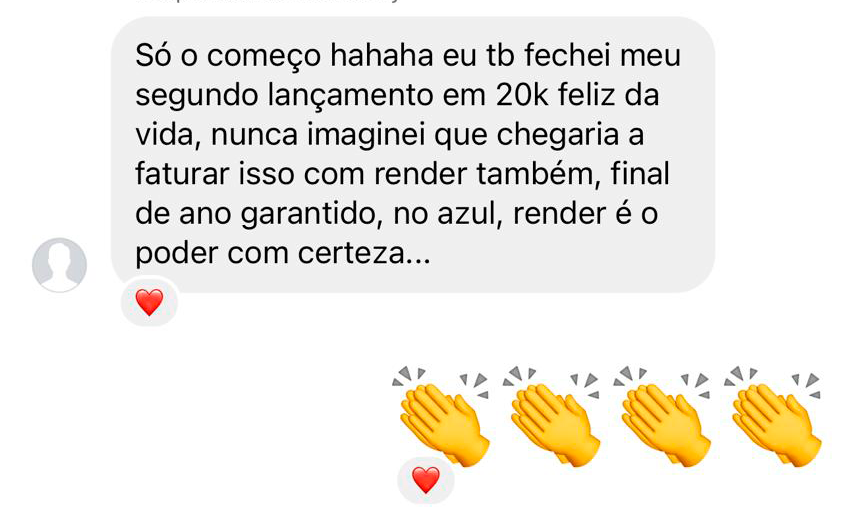
Task: Click the word "lançamento" in the message
Action: (x=351, y=97)
